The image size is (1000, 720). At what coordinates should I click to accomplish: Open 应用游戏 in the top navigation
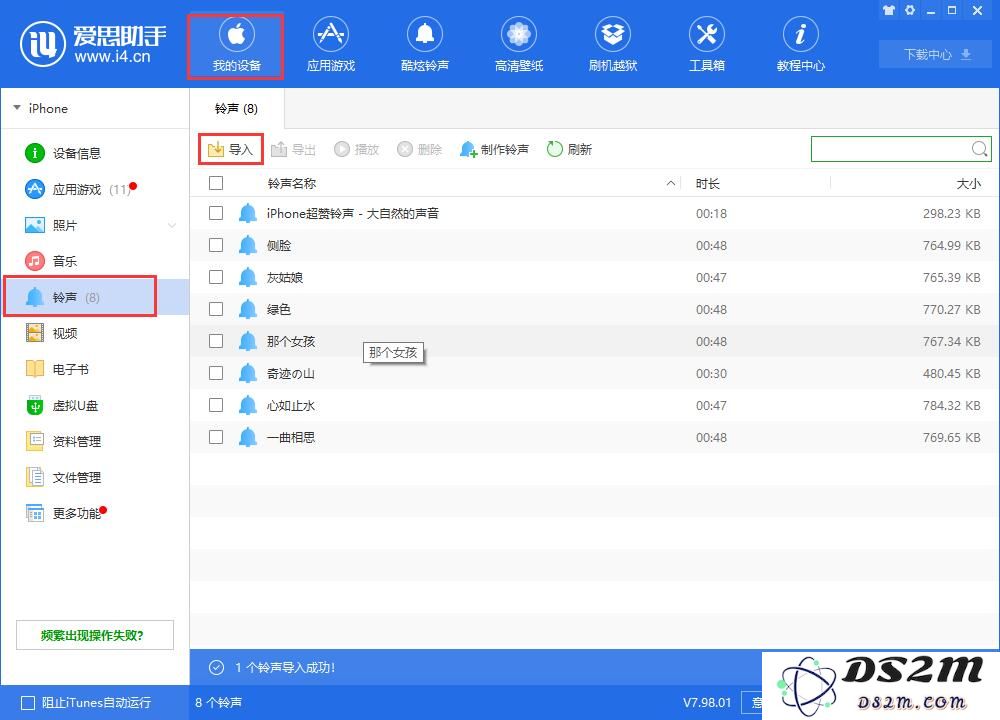(330, 46)
